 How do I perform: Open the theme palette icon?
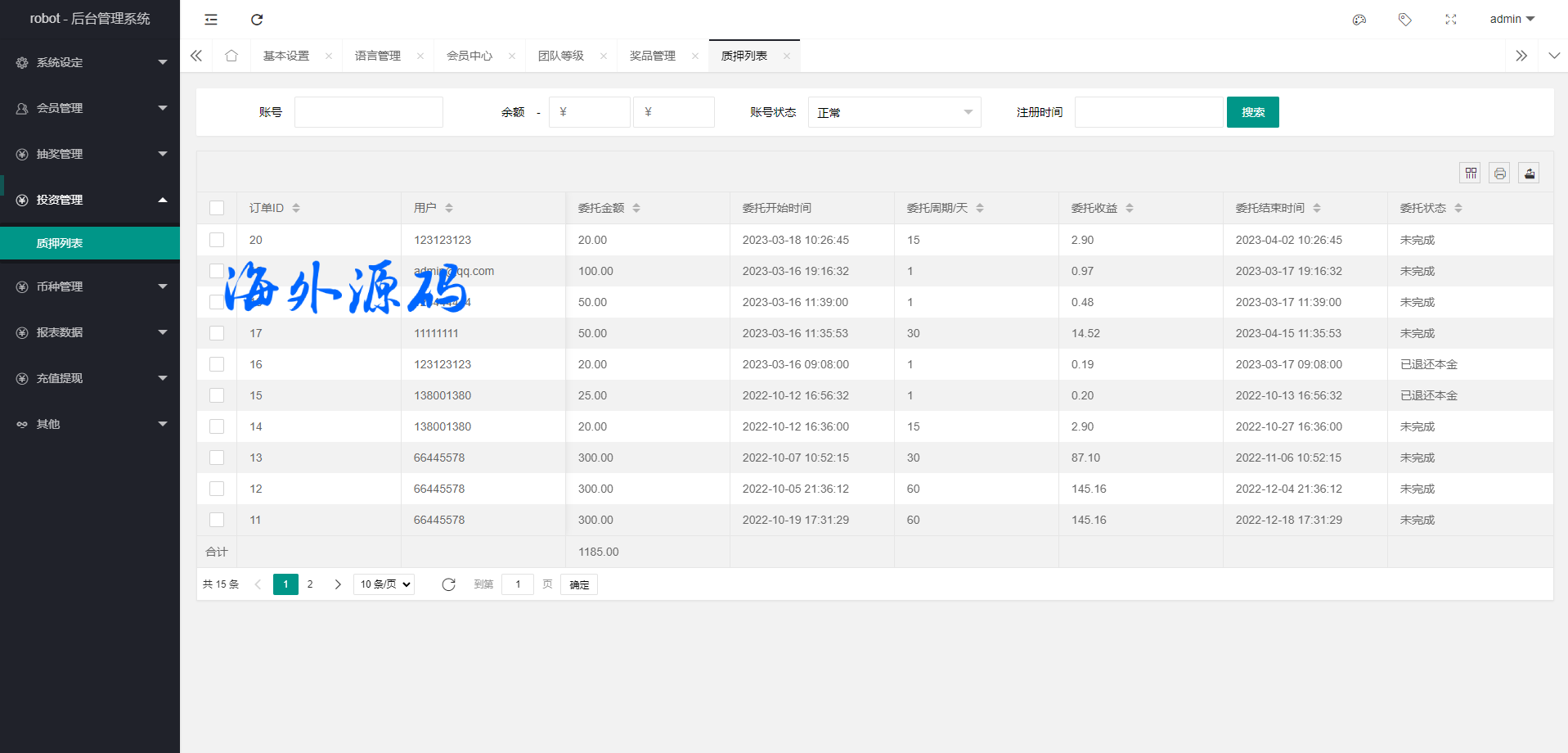(x=1359, y=20)
